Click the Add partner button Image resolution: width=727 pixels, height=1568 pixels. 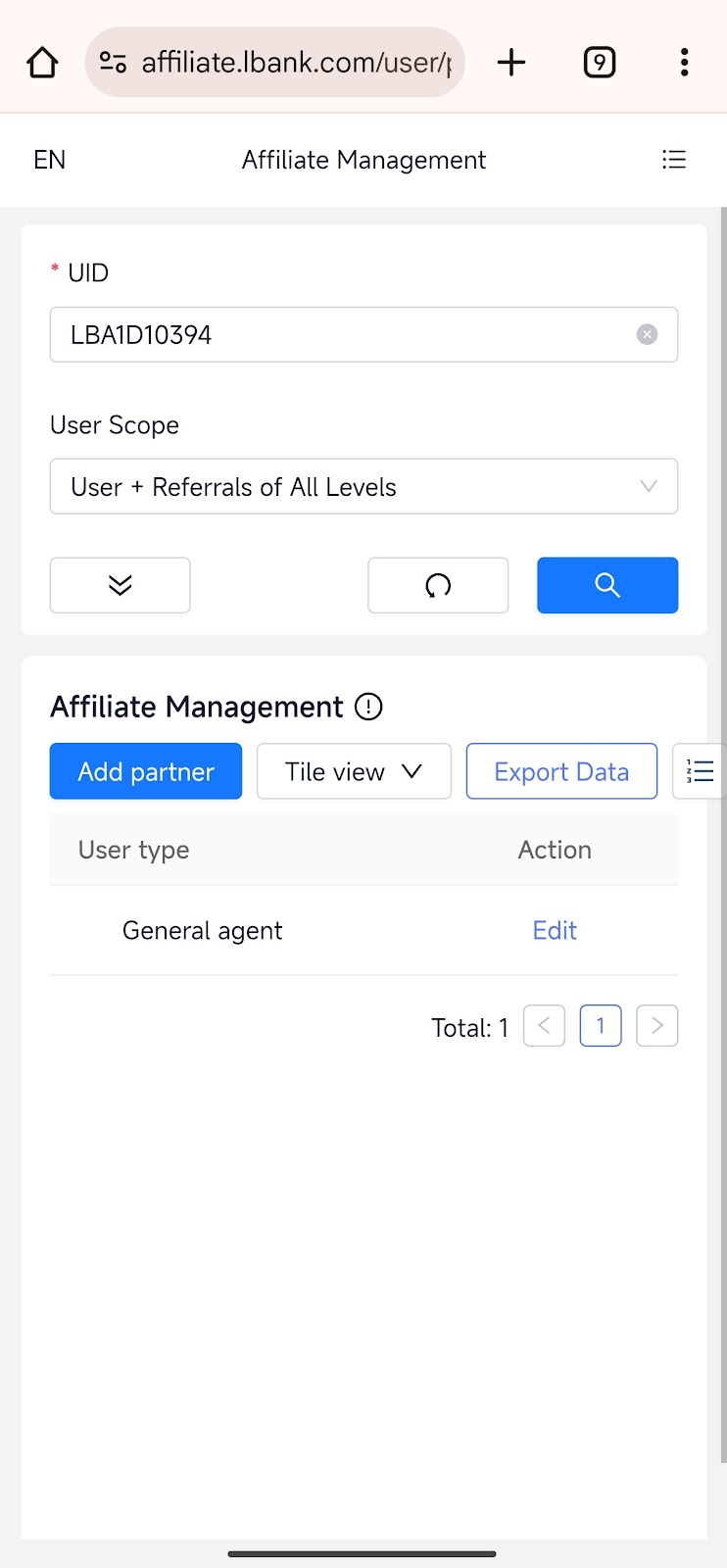[146, 771]
